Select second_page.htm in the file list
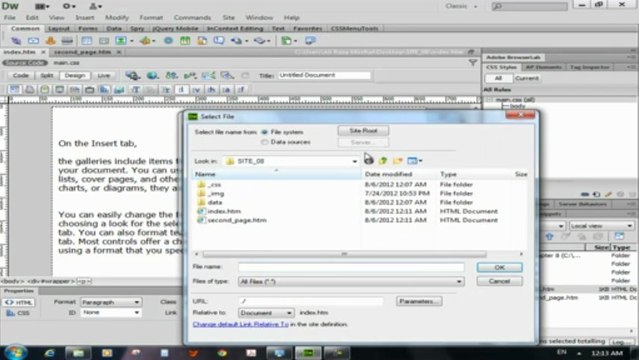This screenshot has width=639, height=360. pos(237,220)
